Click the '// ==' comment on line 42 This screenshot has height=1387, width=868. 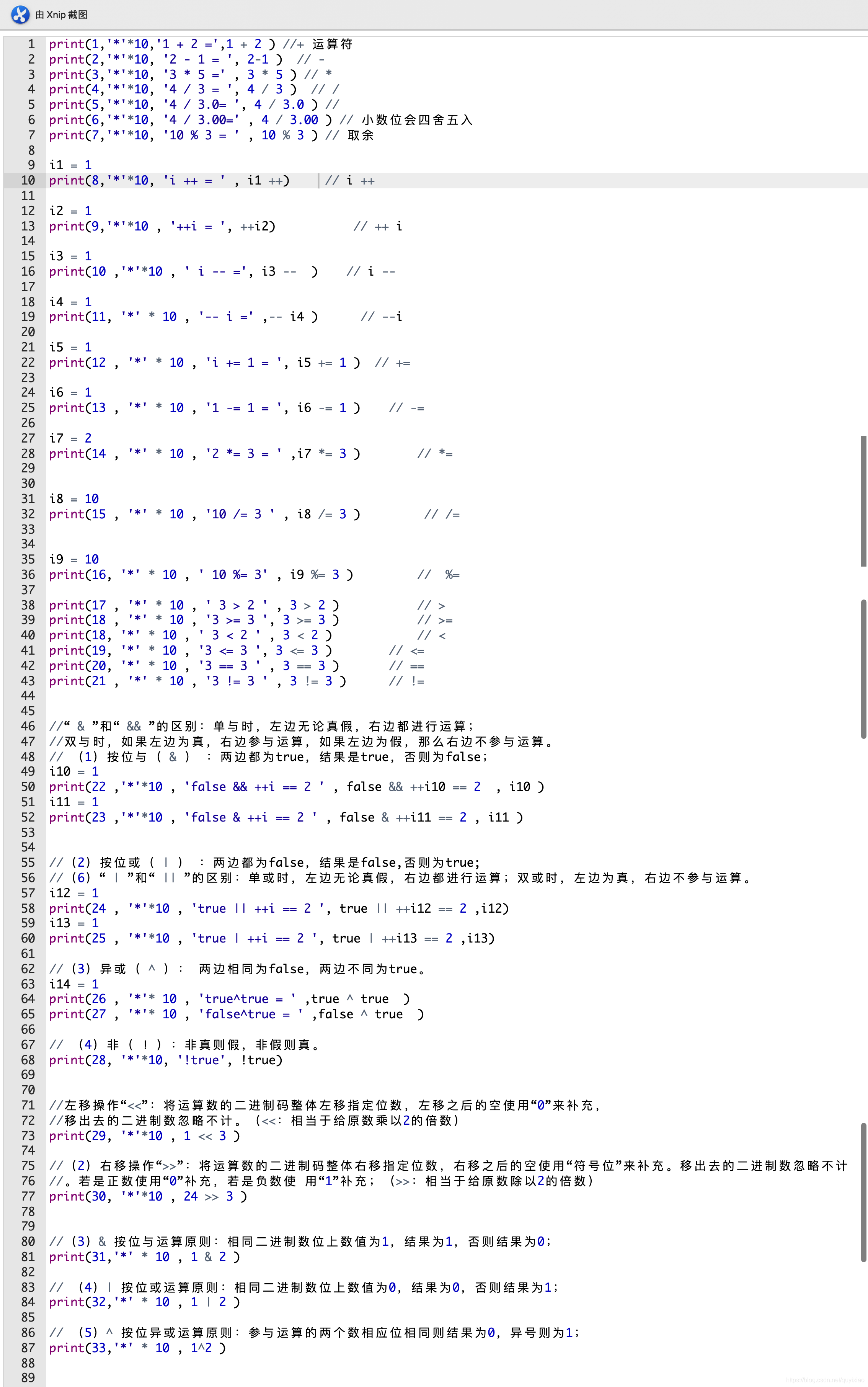[406, 666]
